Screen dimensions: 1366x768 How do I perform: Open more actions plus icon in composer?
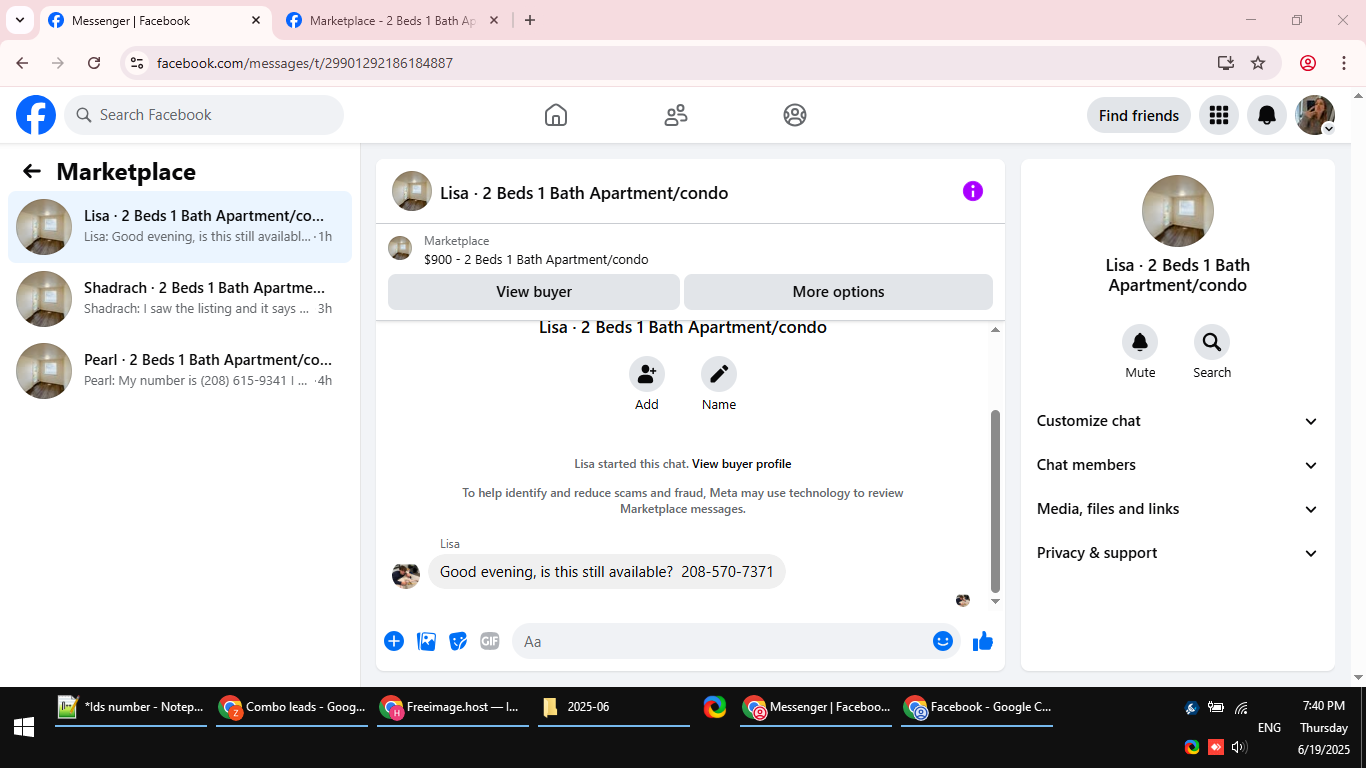394,641
